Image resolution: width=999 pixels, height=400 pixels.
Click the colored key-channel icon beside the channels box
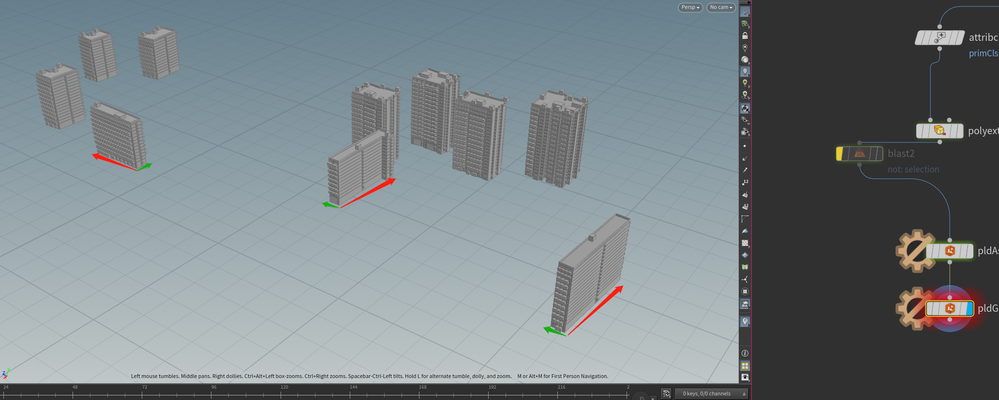pyautogui.click(x=666, y=394)
